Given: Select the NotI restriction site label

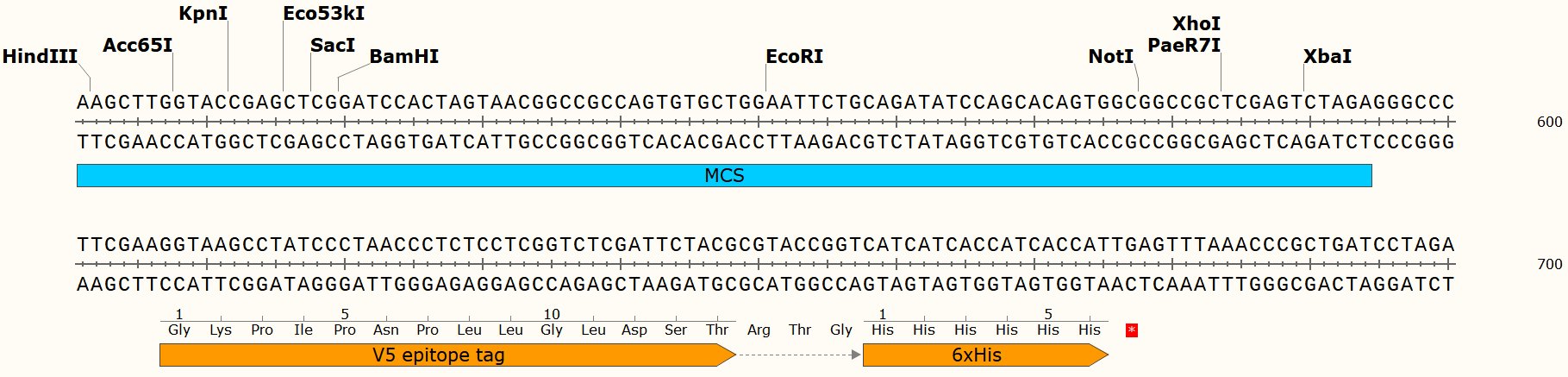Looking at the screenshot, I should pyautogui.click(x=1110, y=57).
